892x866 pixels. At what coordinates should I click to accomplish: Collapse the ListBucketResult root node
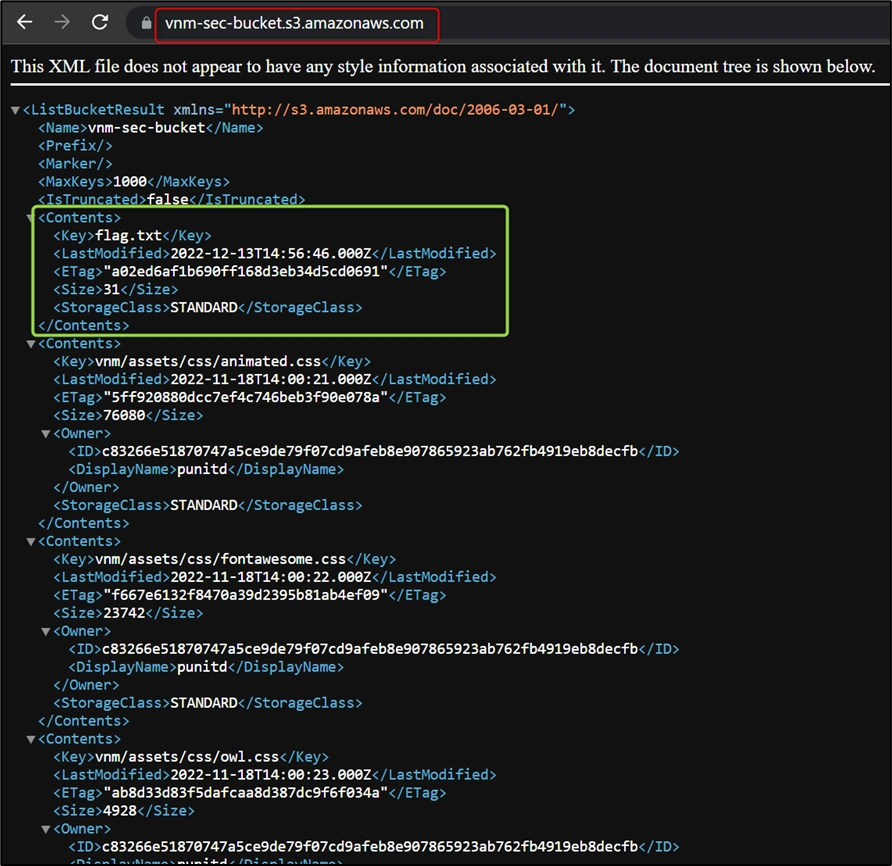[15, 110]
